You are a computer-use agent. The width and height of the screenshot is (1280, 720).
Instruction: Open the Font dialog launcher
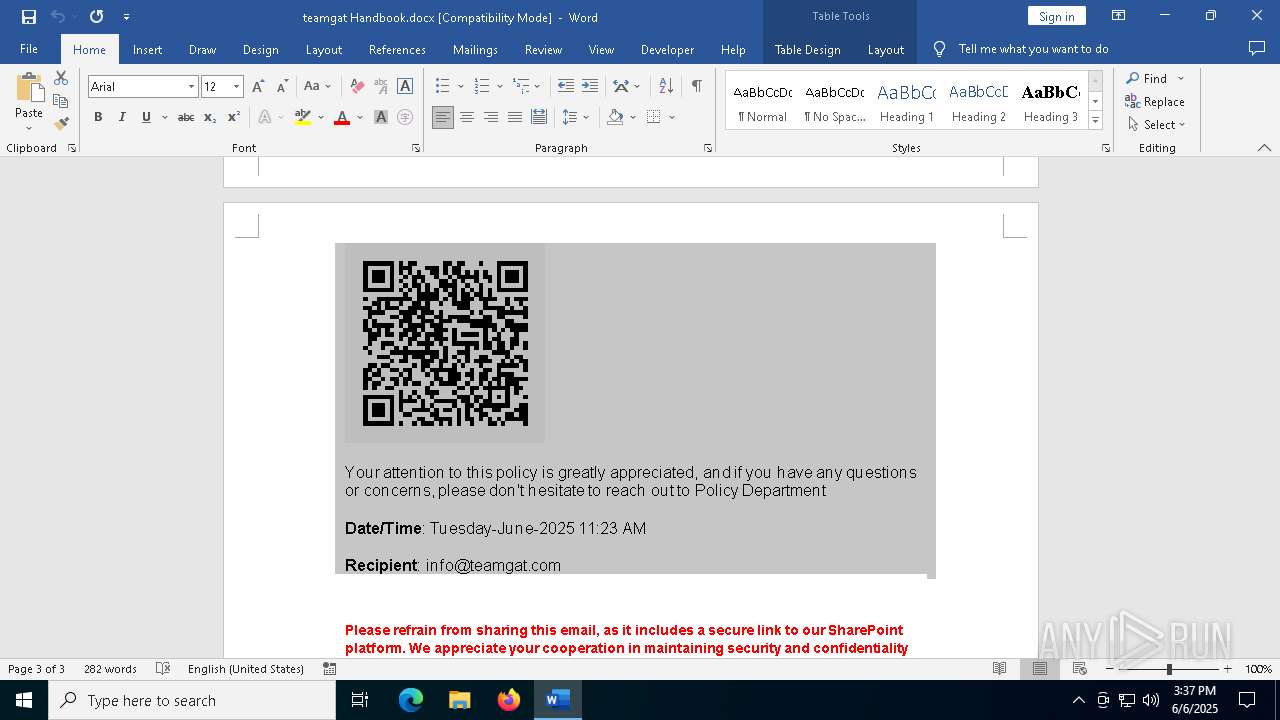[x=416, y=148]
